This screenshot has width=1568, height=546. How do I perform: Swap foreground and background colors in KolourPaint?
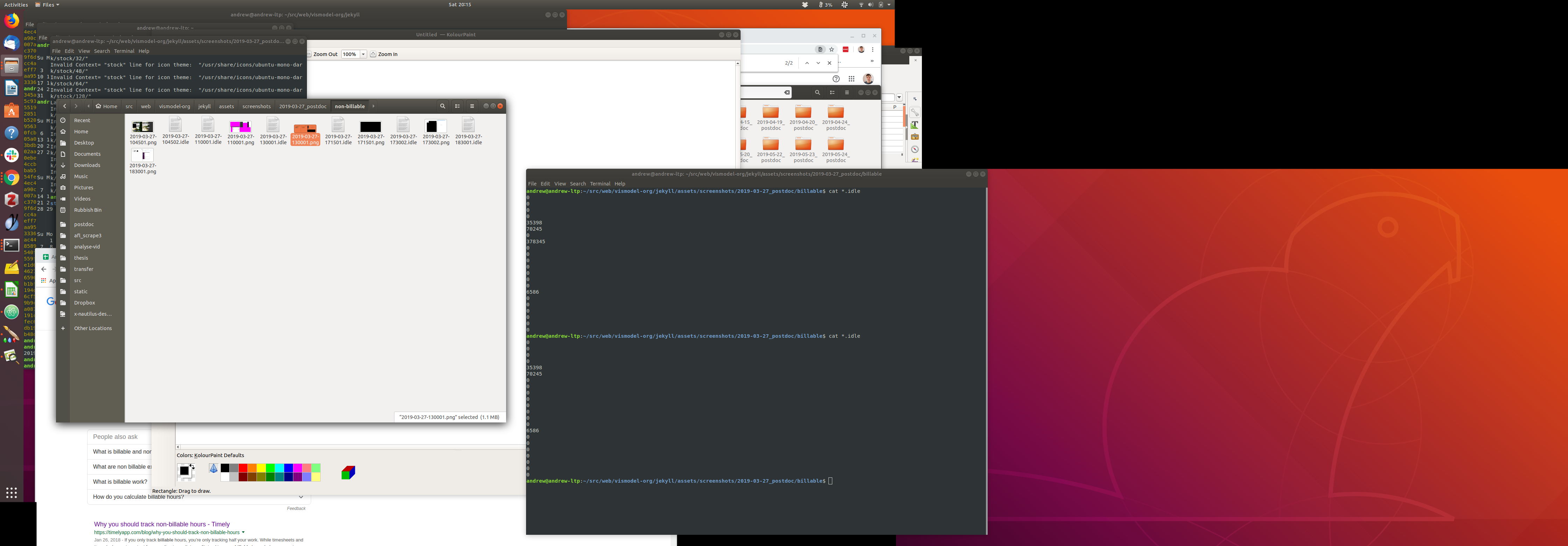(x=193, y=467)
